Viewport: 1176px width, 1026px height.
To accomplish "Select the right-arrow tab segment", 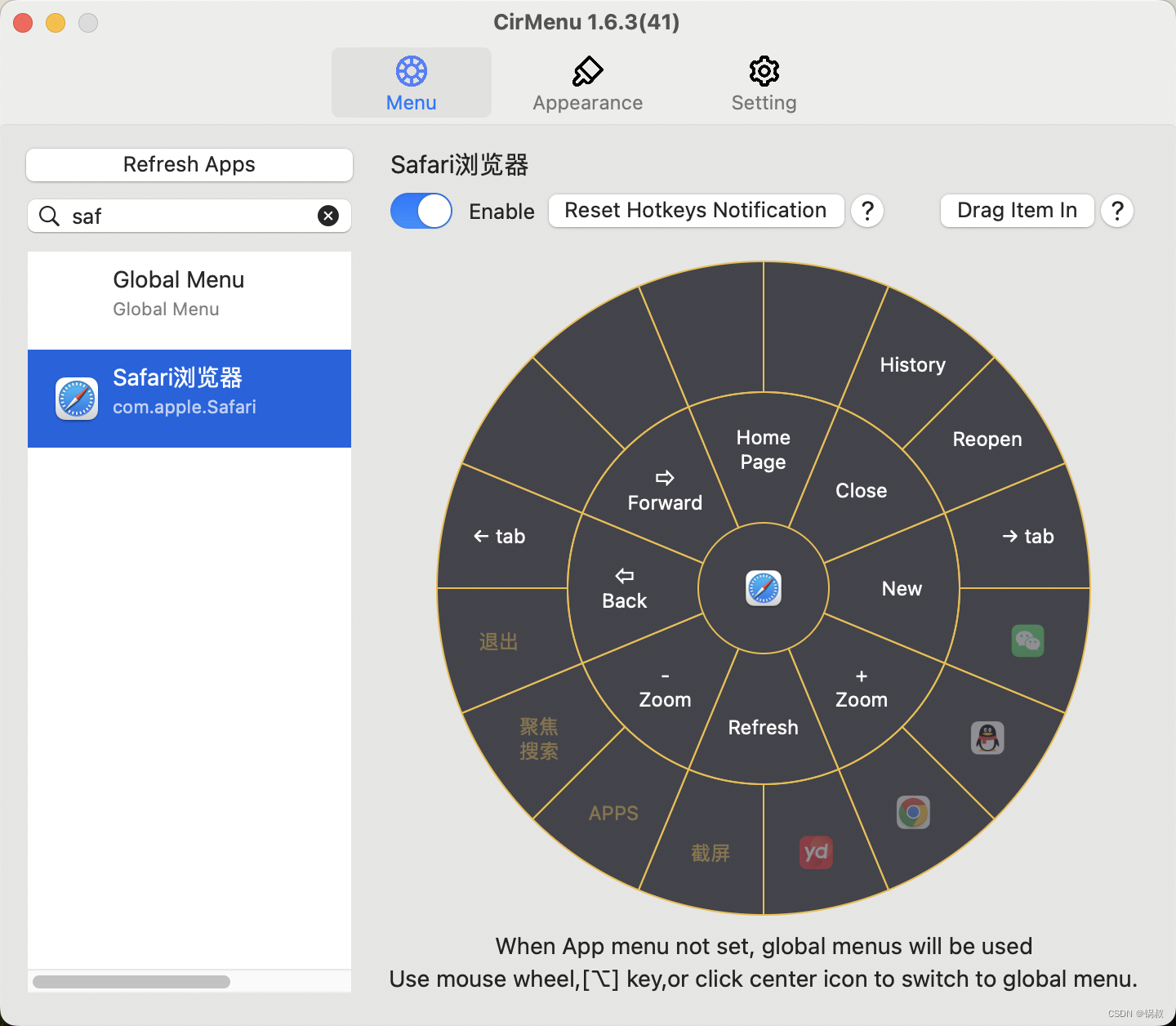I will 1028,536.
